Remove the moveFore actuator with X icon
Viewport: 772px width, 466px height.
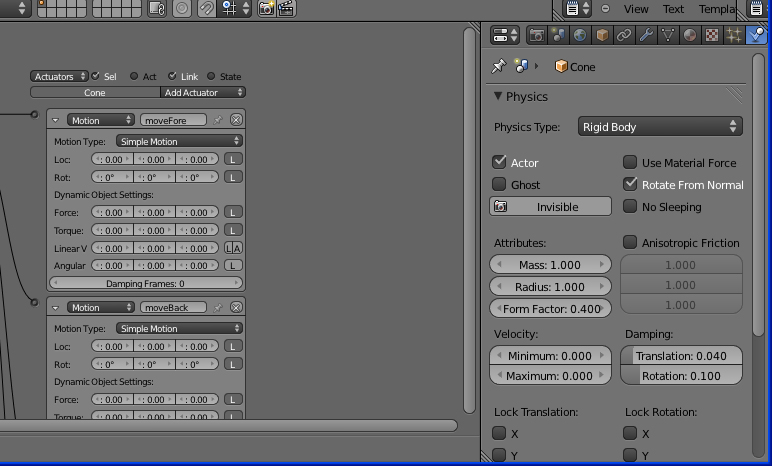tap(236, 120)
